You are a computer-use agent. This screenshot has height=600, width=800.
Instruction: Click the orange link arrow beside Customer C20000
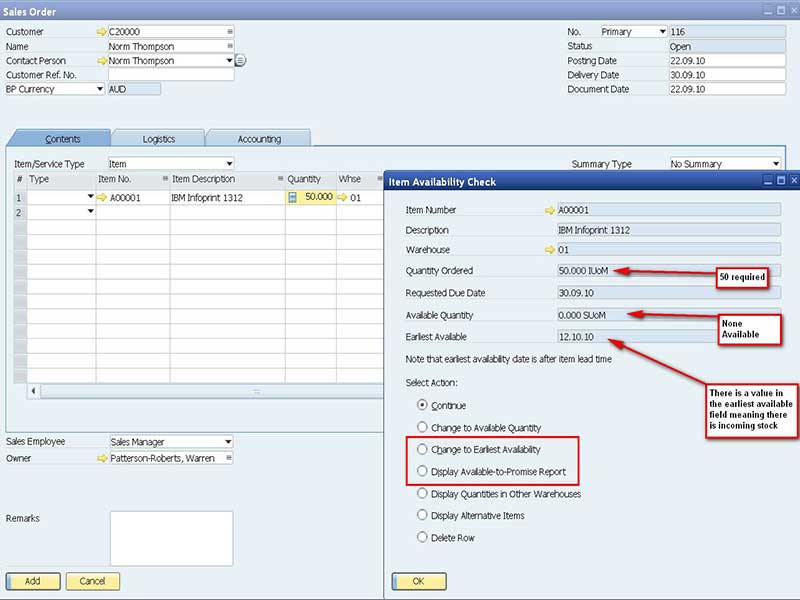click(102, 31)
